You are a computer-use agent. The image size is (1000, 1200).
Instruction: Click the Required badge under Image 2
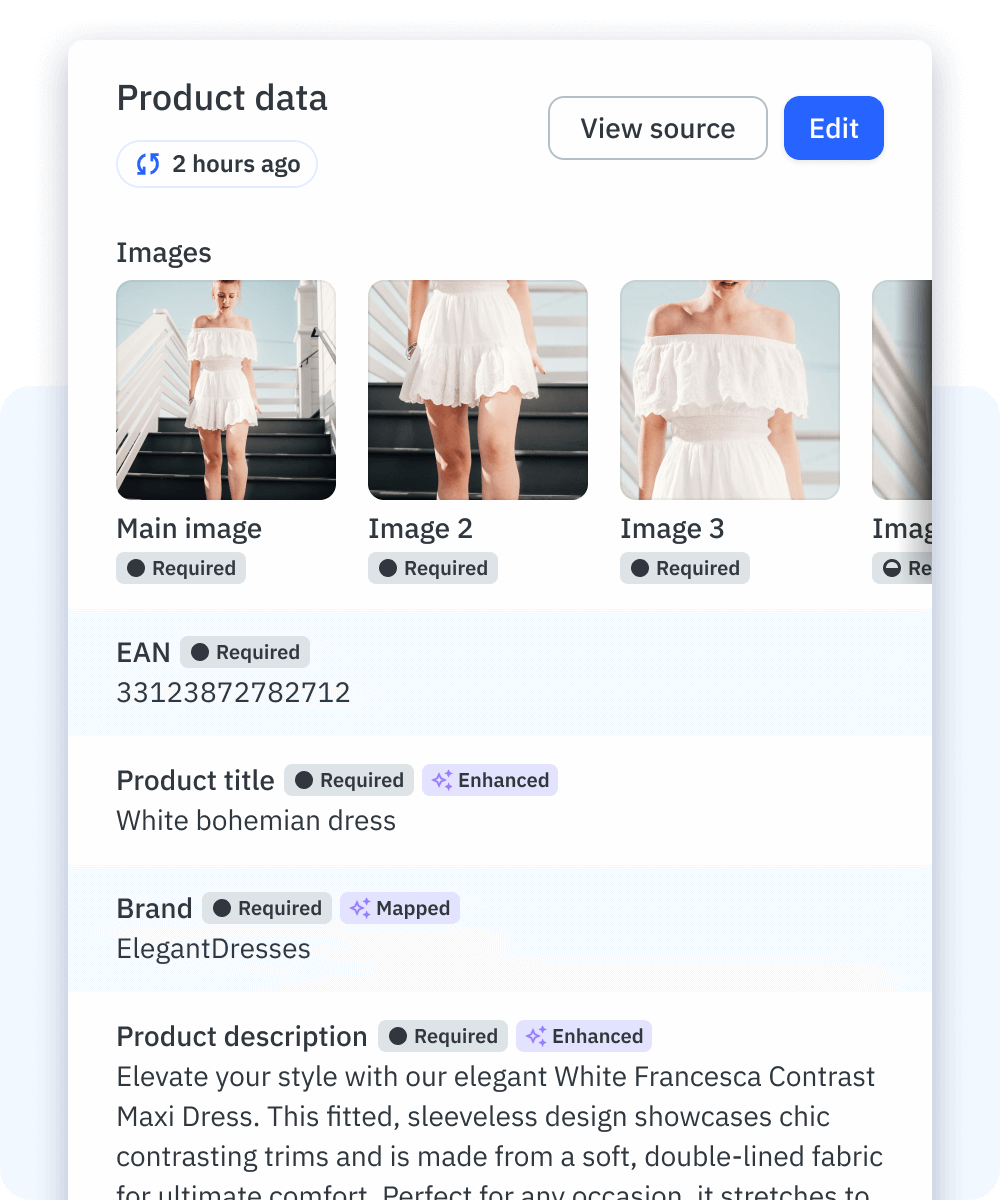[433, 568]
